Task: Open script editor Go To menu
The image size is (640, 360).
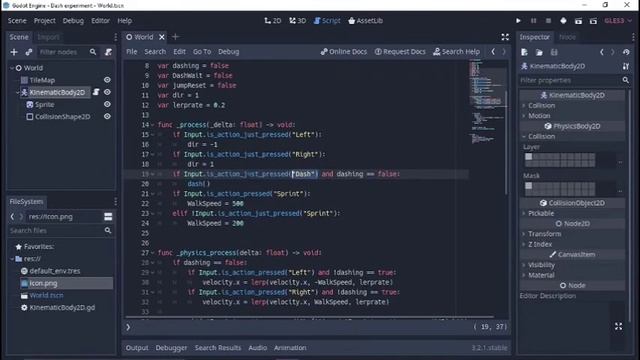Action: (x=202, y=51)
